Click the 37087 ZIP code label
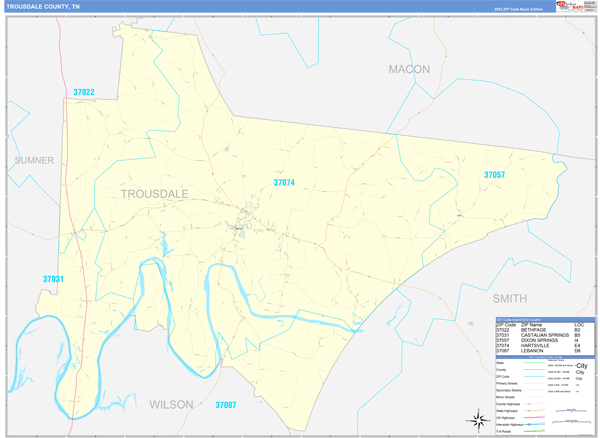 (x=226, y=405)
